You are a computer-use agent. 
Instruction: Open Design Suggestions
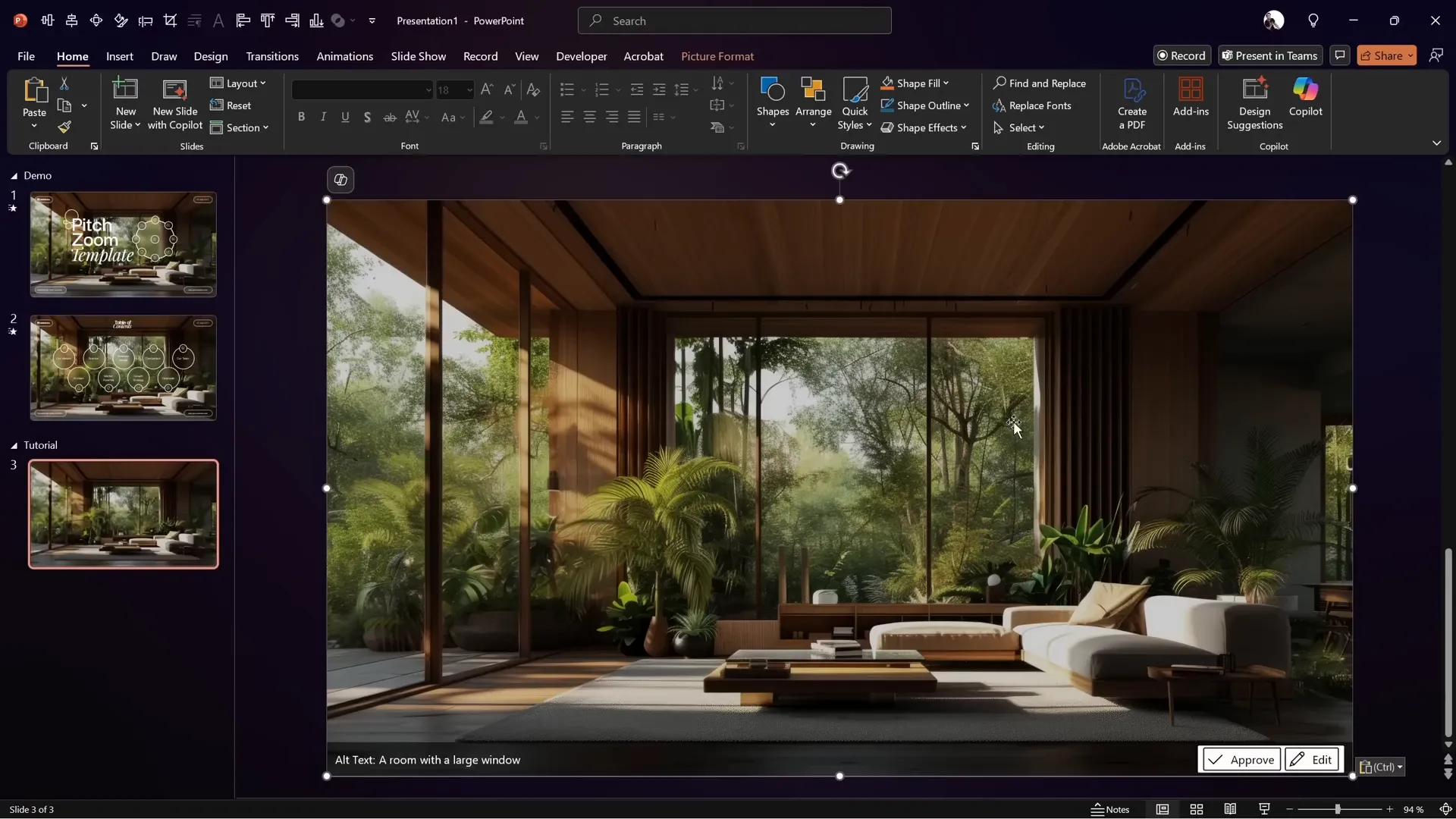click(x=1255, y=101)
